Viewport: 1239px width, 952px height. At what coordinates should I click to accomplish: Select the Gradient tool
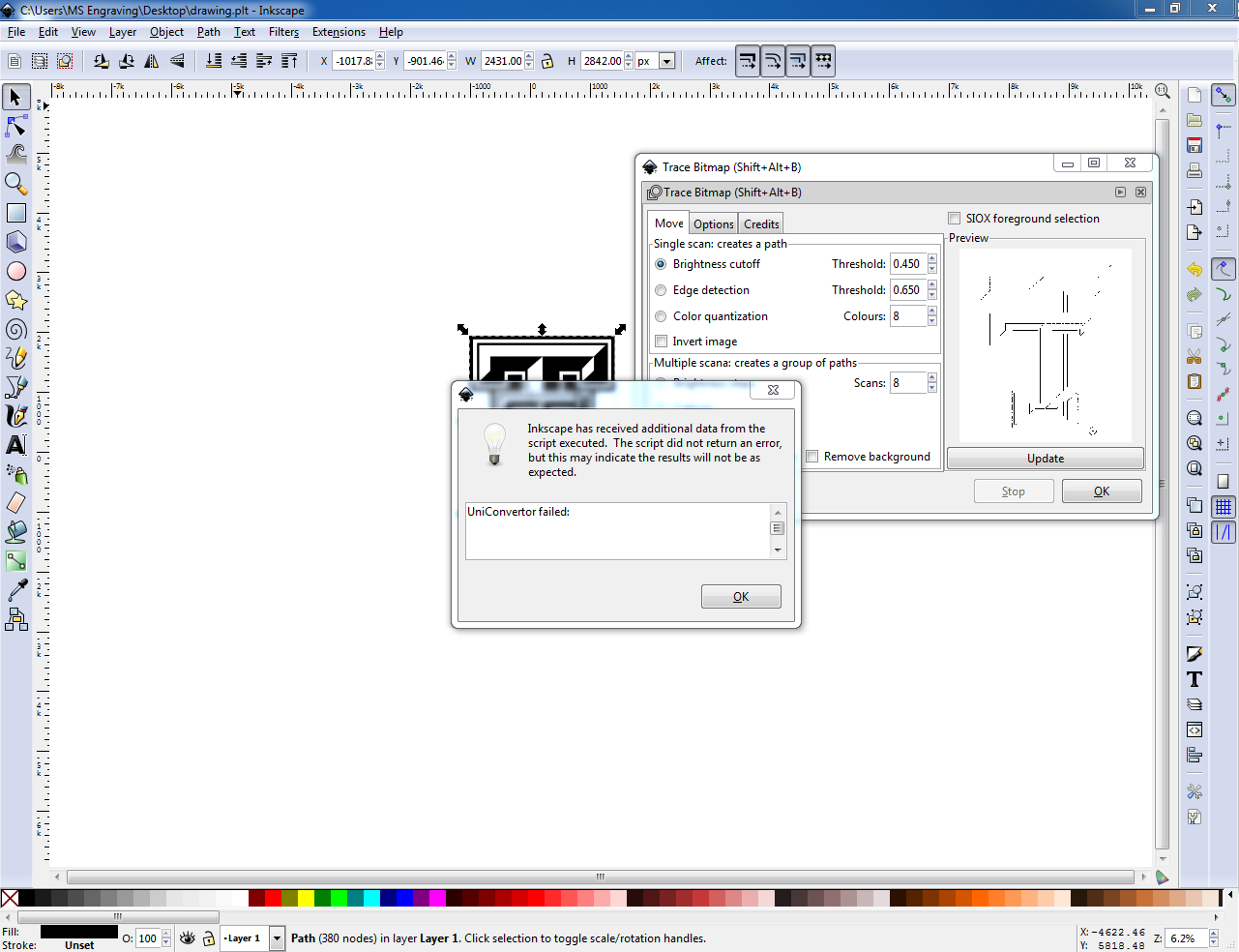coord(15,561)
